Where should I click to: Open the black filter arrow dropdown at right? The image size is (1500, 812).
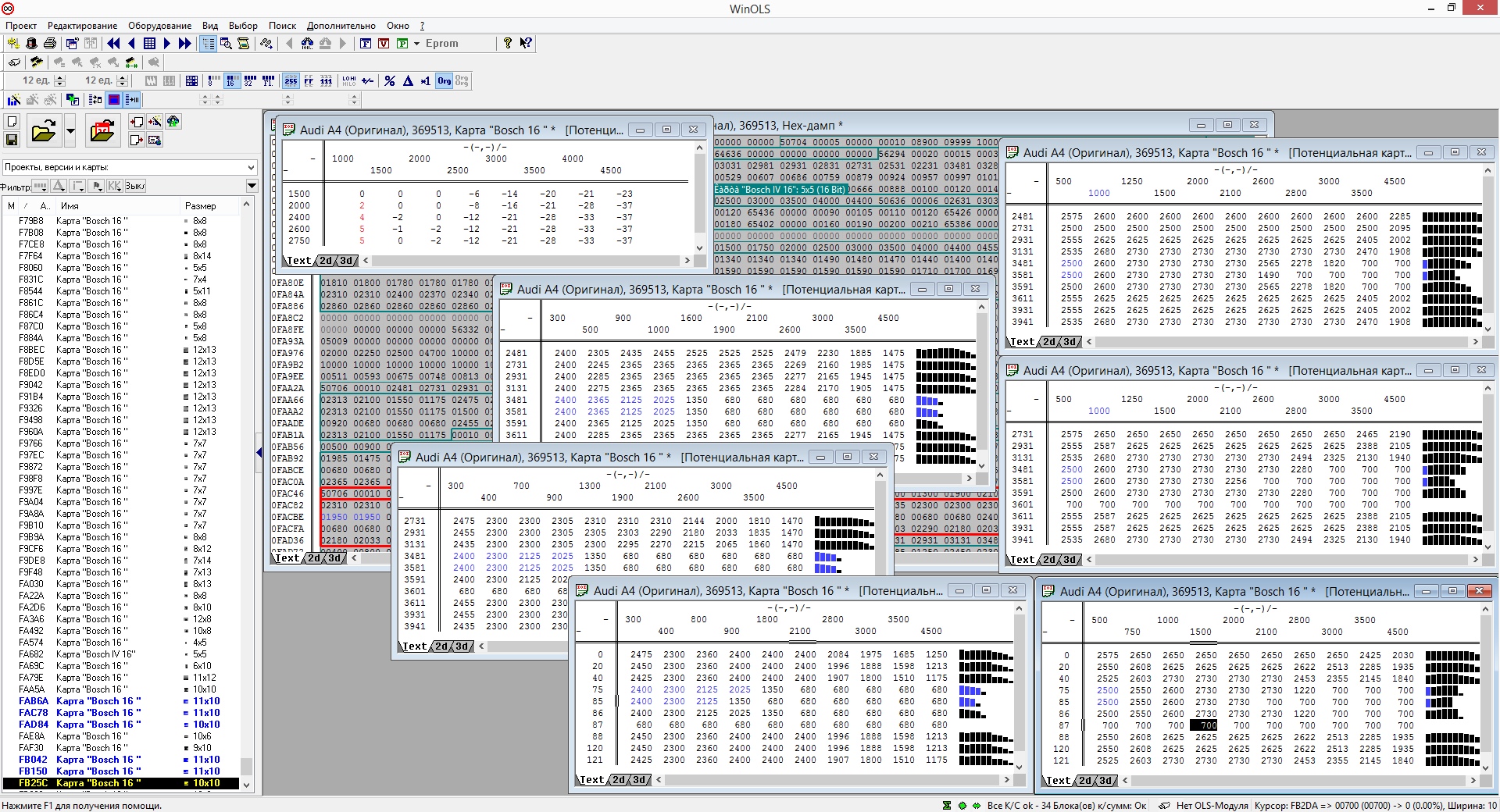252,186
